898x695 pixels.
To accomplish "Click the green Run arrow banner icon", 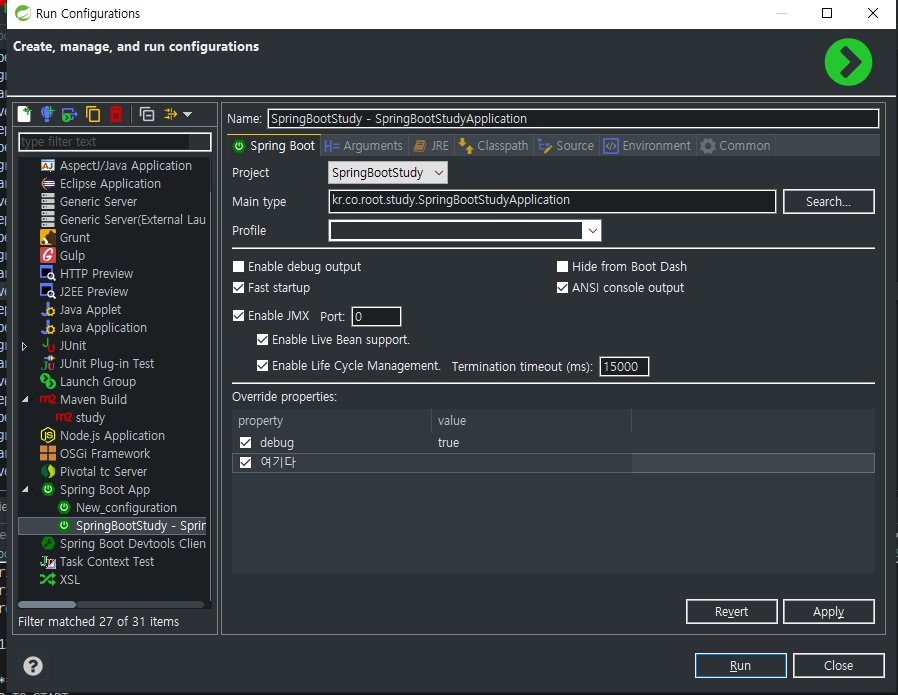I will click(848, 62).
